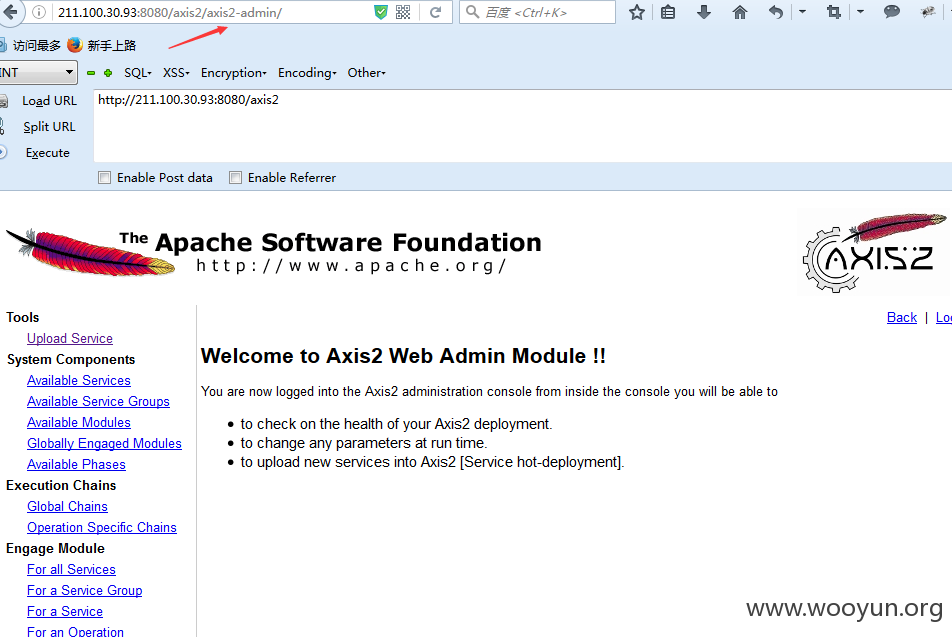This screenshot has width=952, height=637.
Task: Focus the HackBar URL text area
Action: (523, 126)
